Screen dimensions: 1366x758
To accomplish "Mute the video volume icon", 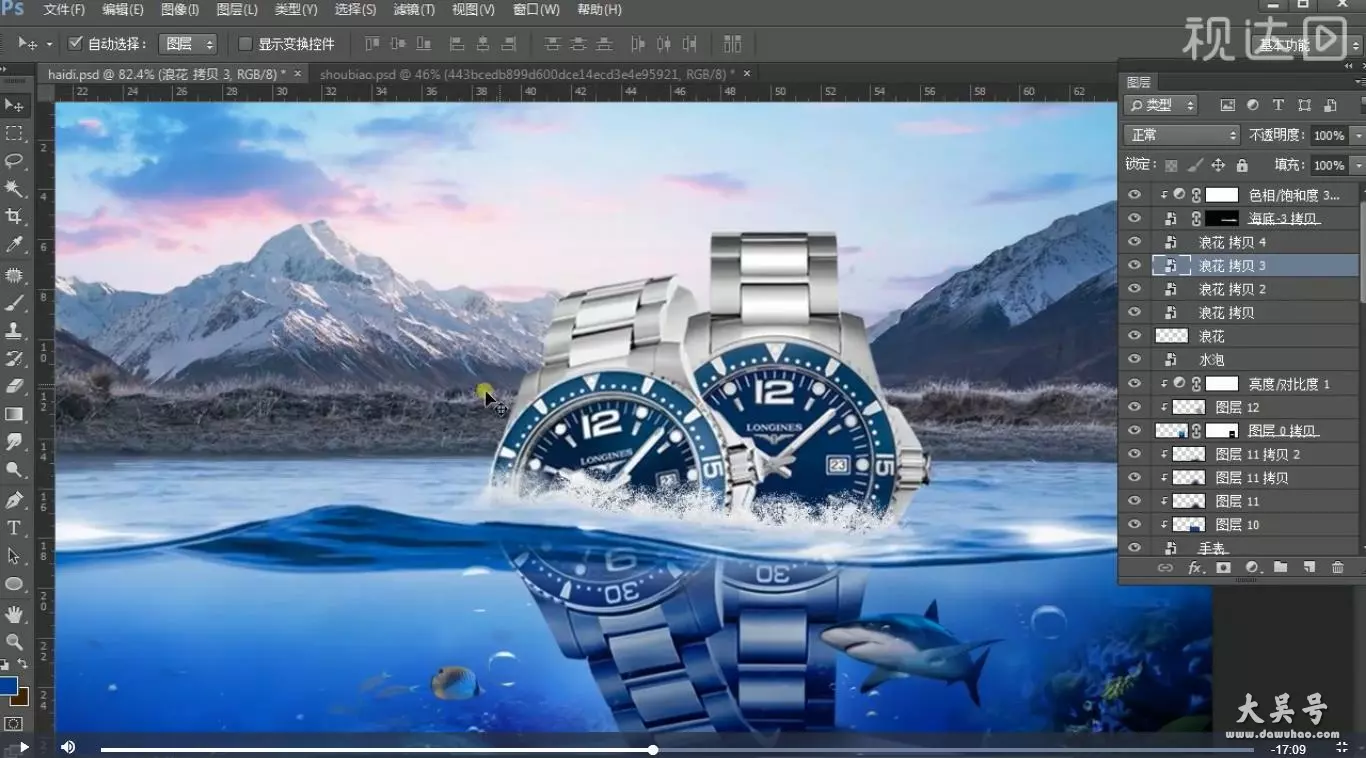I will click(68, 747).
